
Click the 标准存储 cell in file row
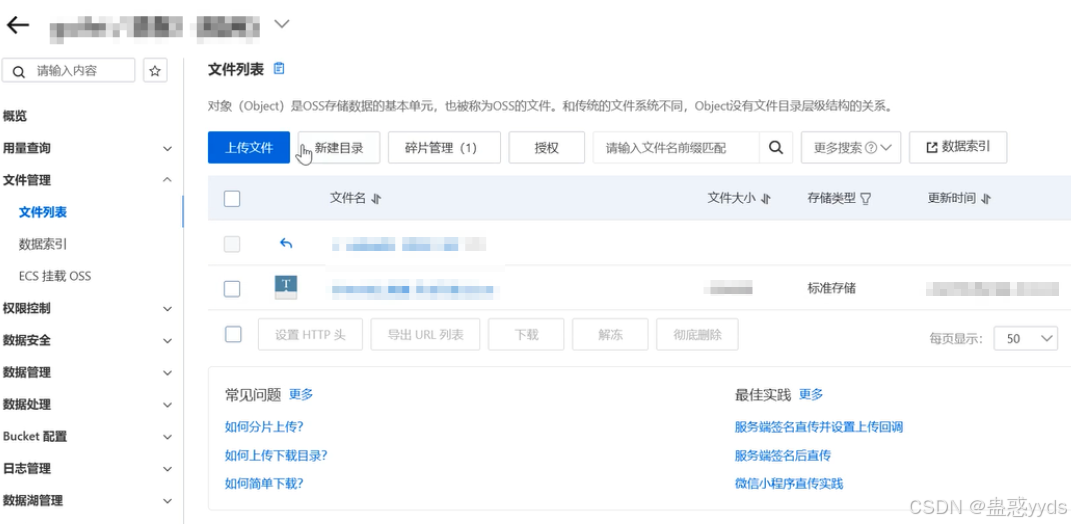coord(831,288)
